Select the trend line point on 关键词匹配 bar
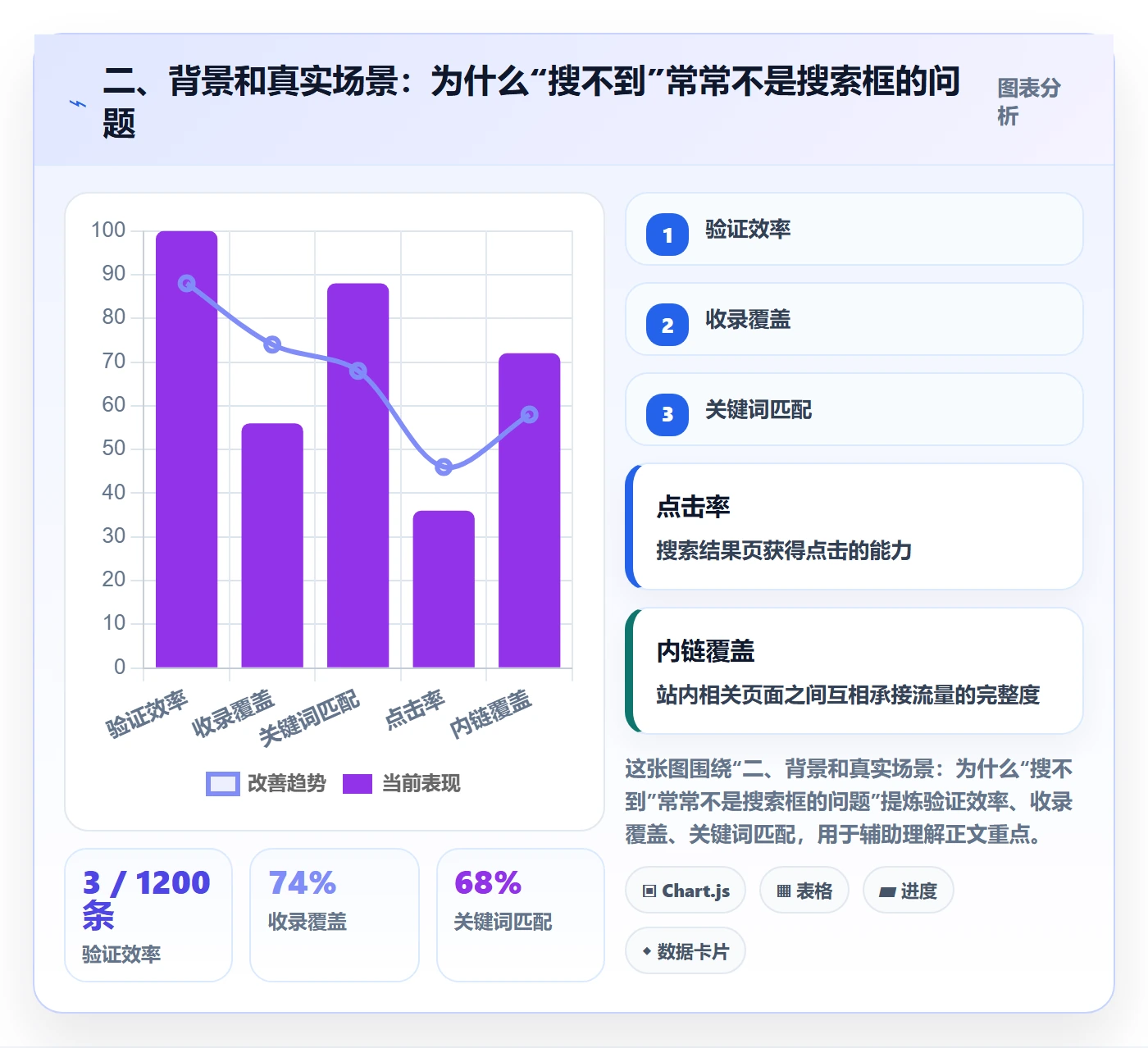Screen dimensions: 1148x1048 coord(358,371)
